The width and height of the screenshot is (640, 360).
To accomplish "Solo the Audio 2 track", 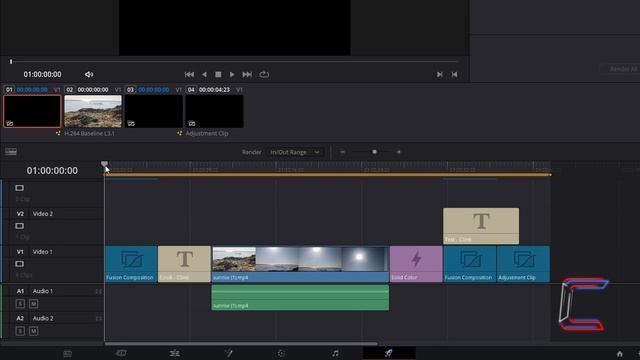I will pos(20,331).
